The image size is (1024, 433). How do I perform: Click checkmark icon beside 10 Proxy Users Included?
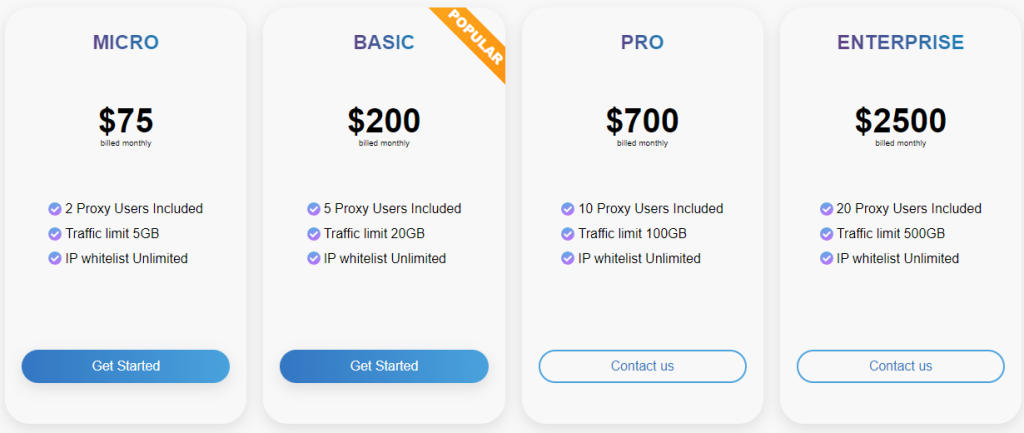(568, 209)
